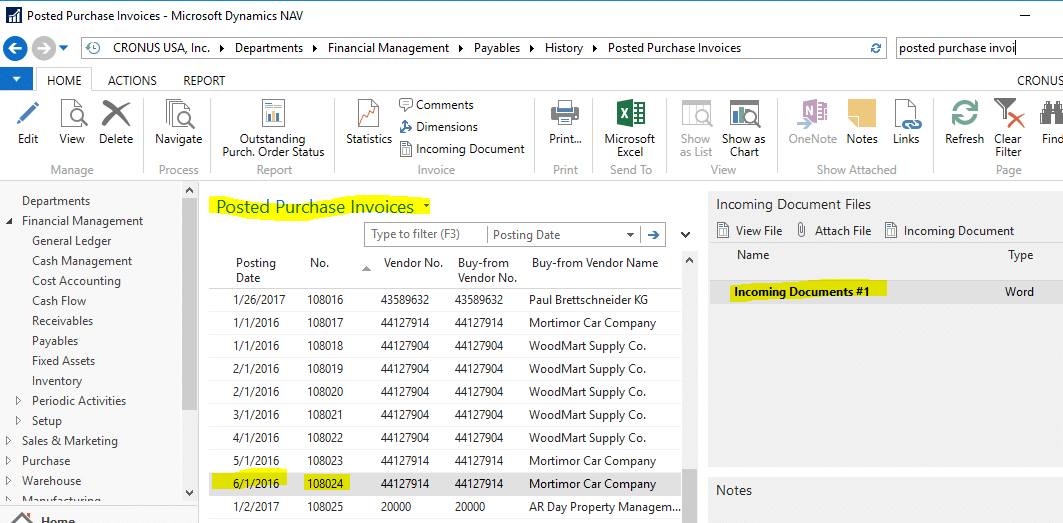
Task: Open Fixed Assets in navigation pane
Action: 64,361
